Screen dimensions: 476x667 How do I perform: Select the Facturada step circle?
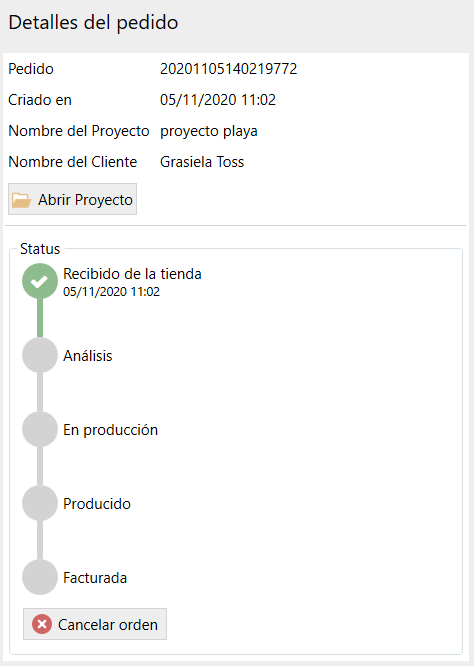(40, 578)
